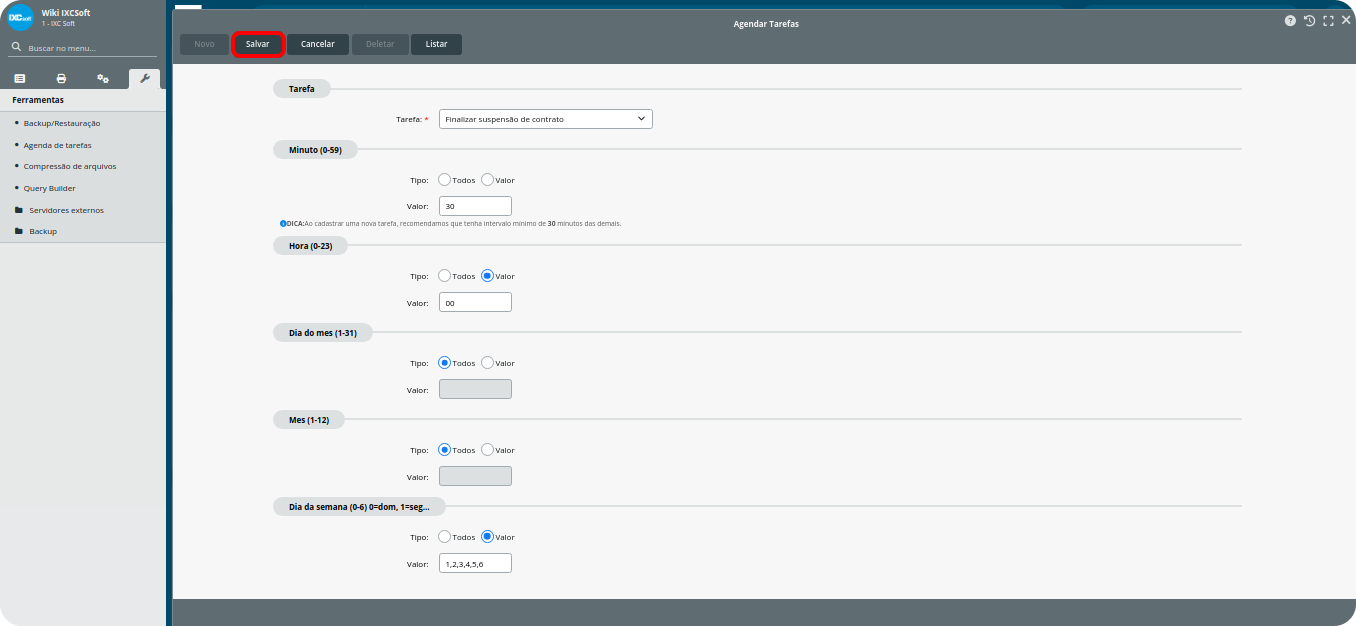
Task: Expand the Backup folder in the sidebar
Action: point(43,231)
